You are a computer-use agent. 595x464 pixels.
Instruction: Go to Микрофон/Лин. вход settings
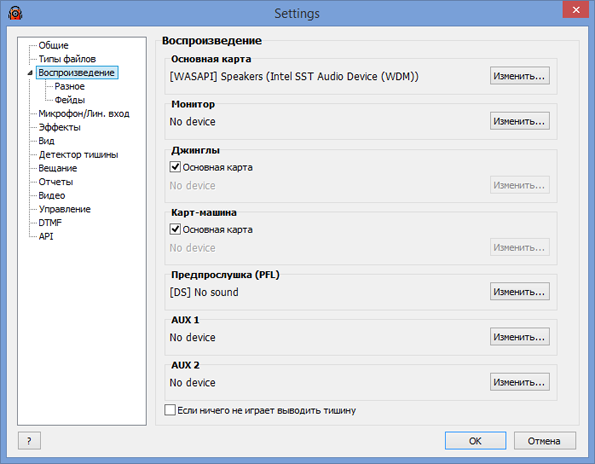[84, 114]
